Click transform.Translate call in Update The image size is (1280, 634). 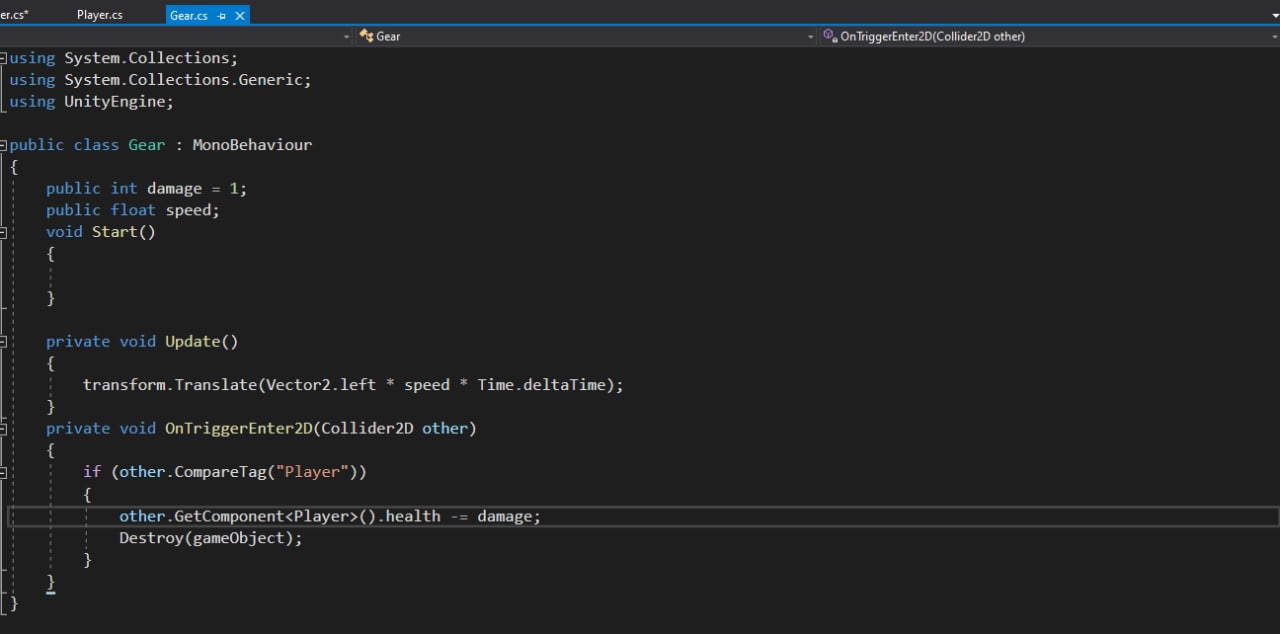tap(170, 385)
